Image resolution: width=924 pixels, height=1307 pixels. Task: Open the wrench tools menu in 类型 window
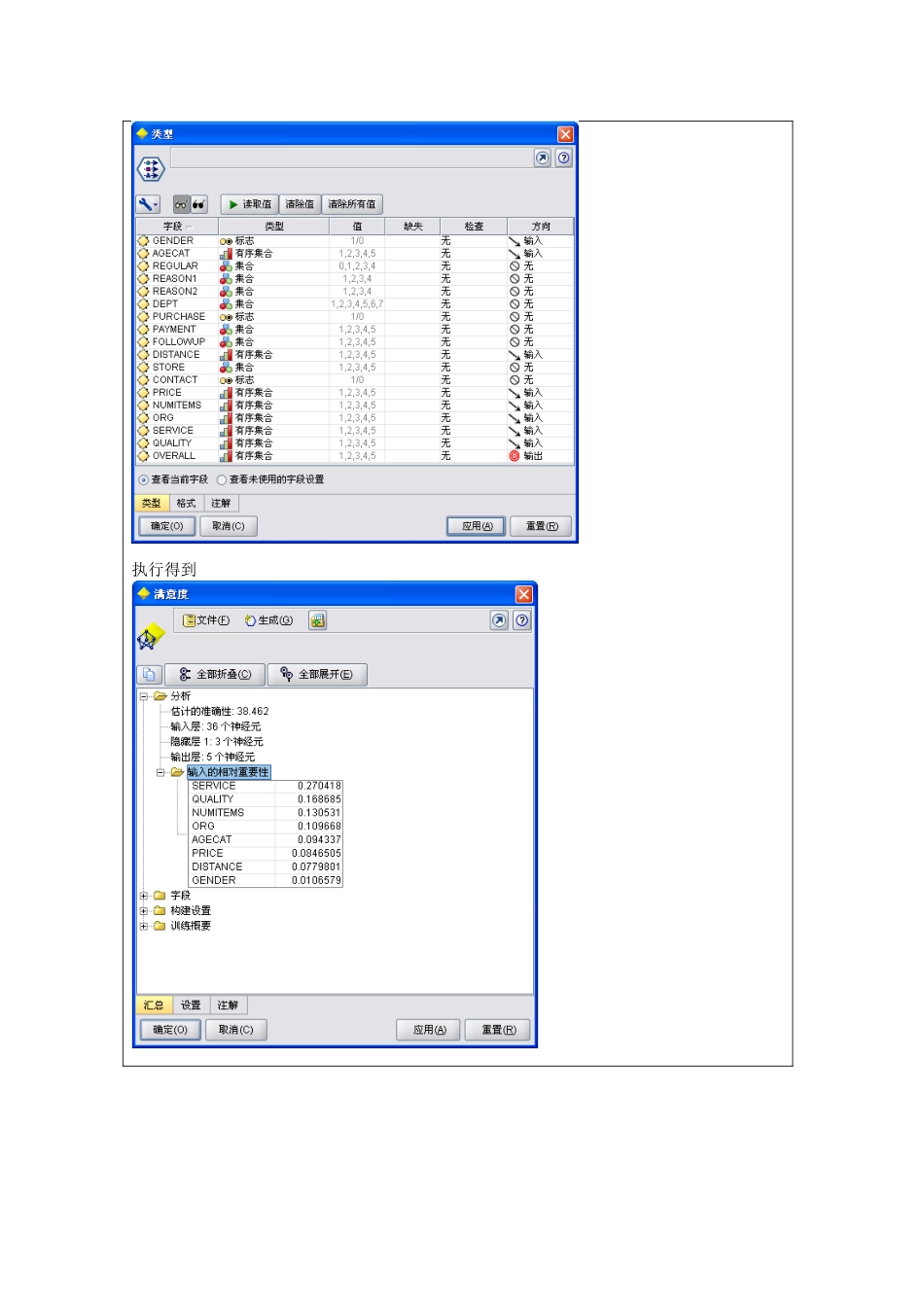[x=148, y=204]
